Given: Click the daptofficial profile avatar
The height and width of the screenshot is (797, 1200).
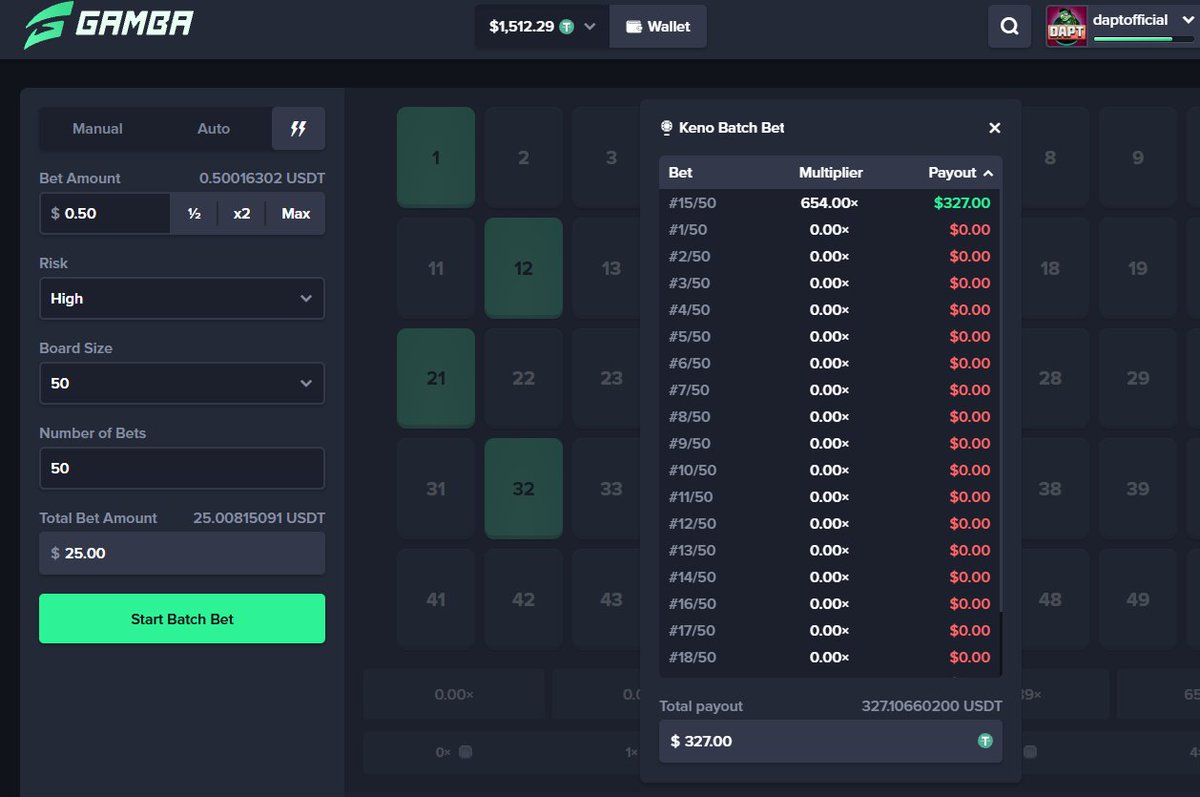Looking at the screenshot, I should 1066,26.
